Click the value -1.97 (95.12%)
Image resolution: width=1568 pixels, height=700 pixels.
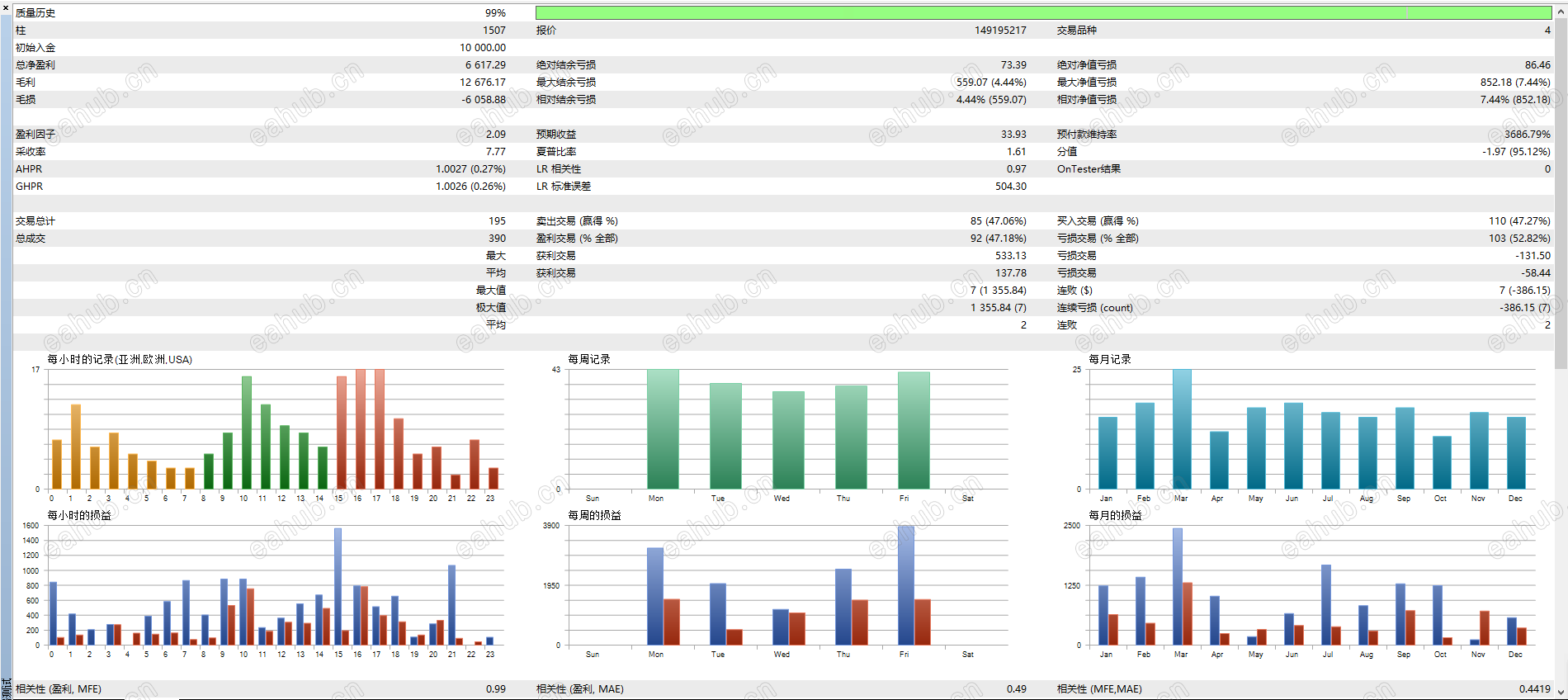tap(1516, 152)
